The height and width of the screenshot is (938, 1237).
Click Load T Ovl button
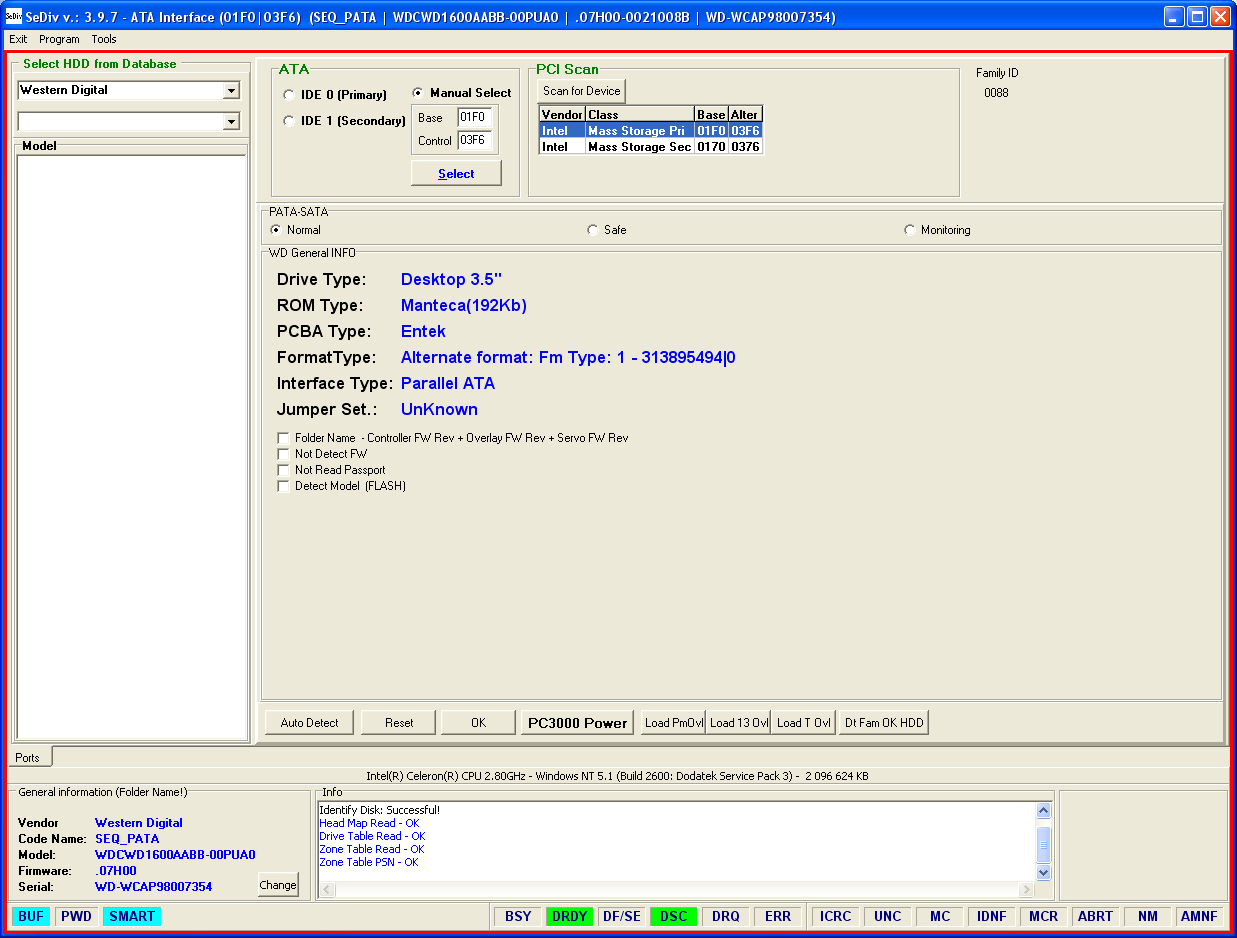[x=803, y=722]
